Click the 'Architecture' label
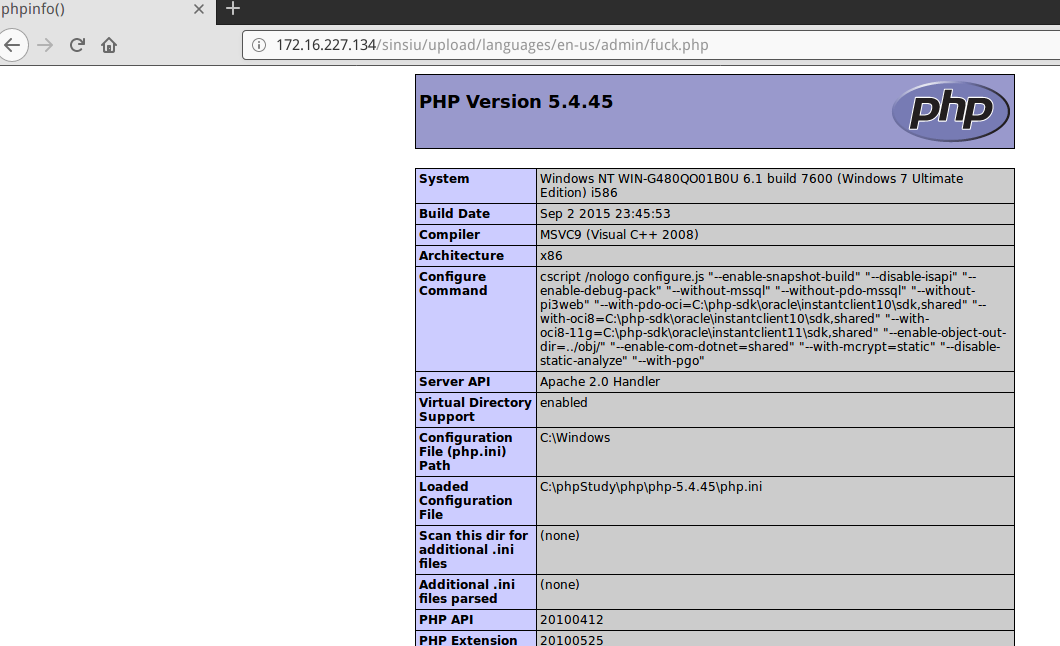 coord(461,255)
